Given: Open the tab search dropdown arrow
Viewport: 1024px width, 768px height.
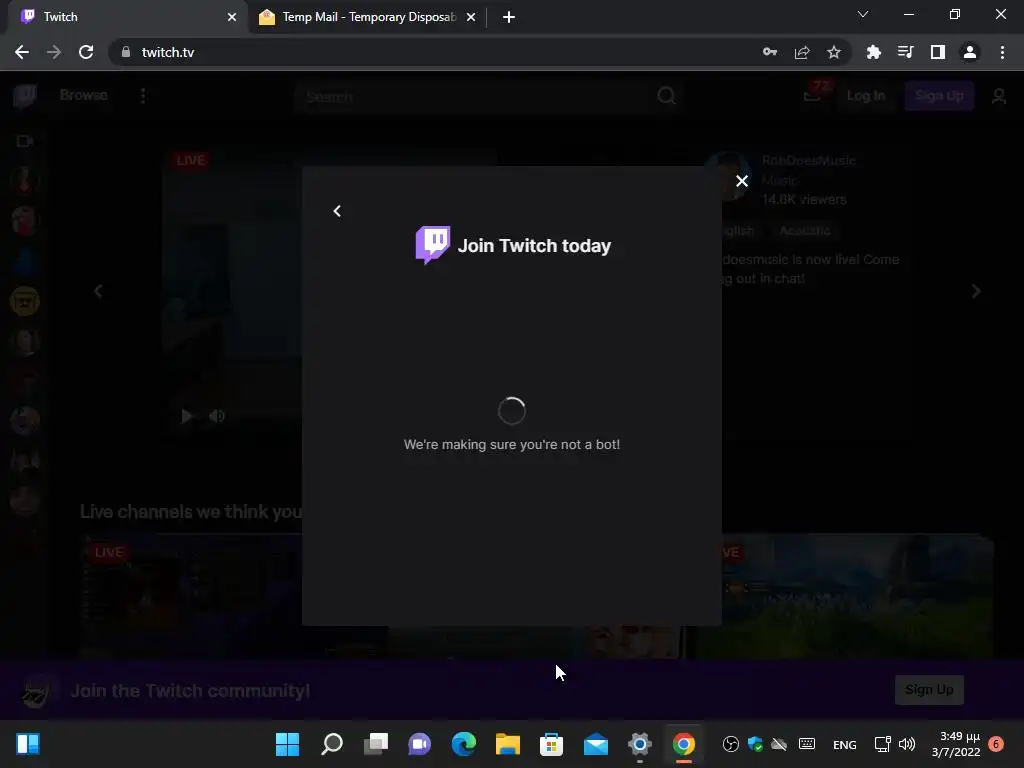Looking at the screenshot, I should pos(863,14).
